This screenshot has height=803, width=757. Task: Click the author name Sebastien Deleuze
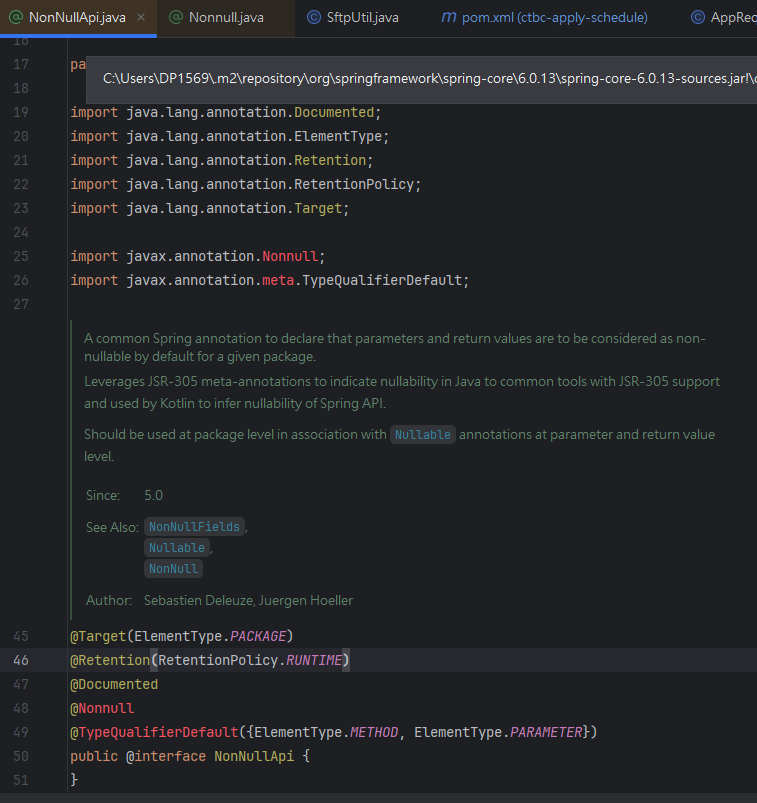(x=199, y=600)
